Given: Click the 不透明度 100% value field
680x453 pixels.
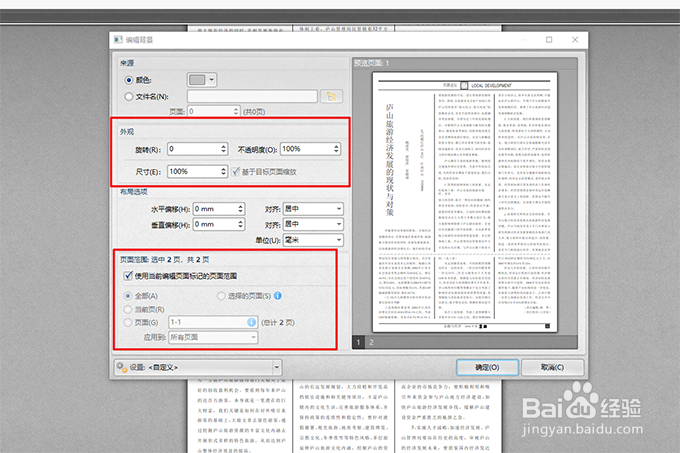Looking at the screenshot, I should coord(307,149).
